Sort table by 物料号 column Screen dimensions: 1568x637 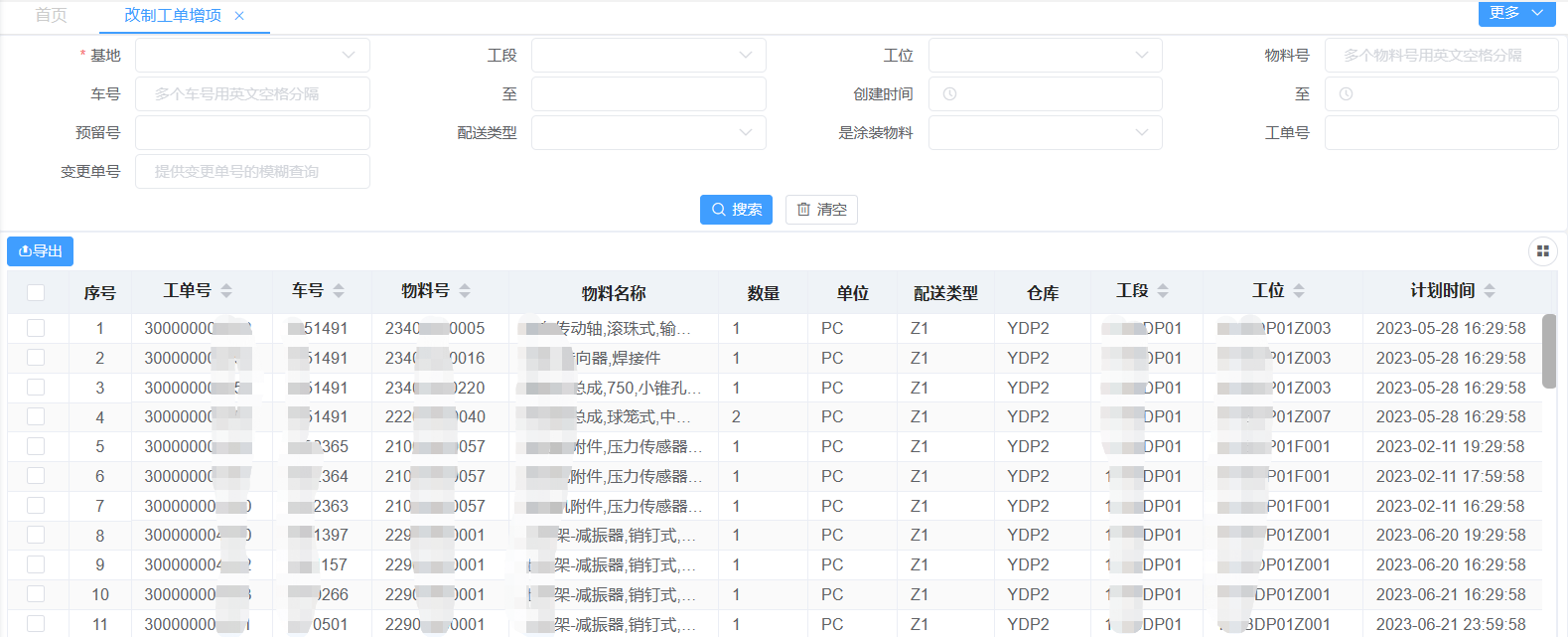point(465,291)
